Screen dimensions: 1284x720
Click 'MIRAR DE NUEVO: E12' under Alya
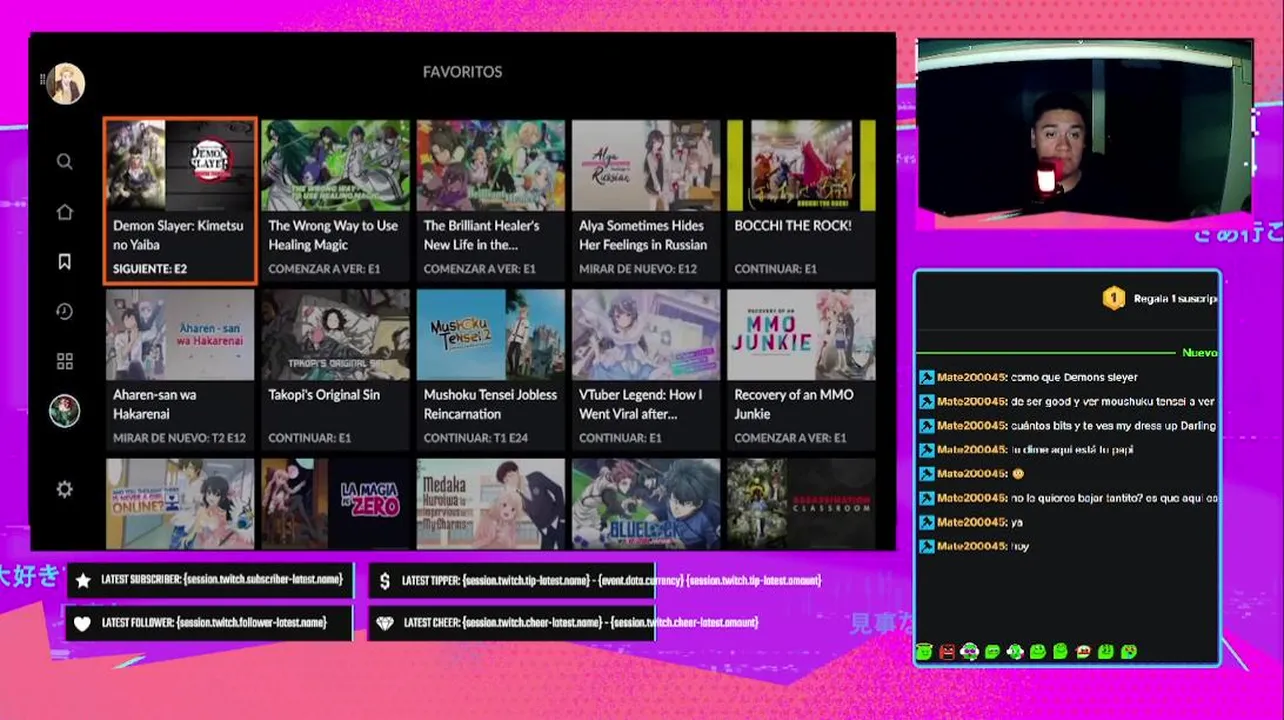coord(638,269)
